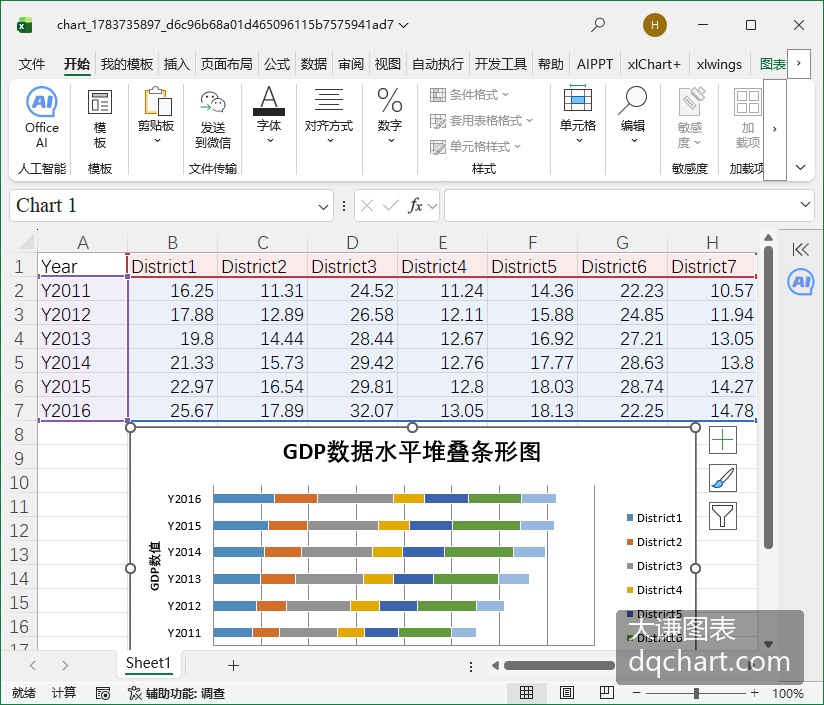Collapse the side panel with double-arrow icon
The image size is (824, 705).
800,250
